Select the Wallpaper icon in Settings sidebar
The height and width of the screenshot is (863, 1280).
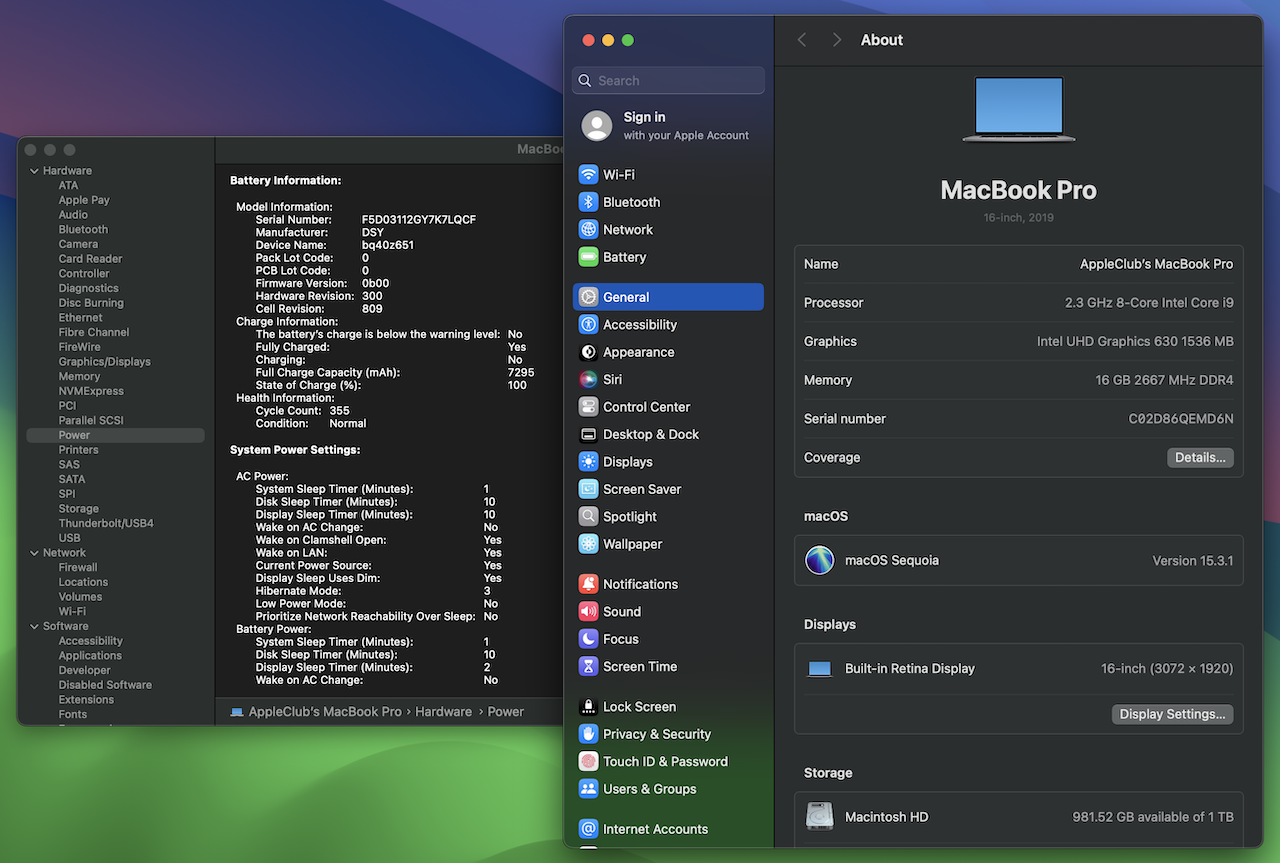pos(588,544)
